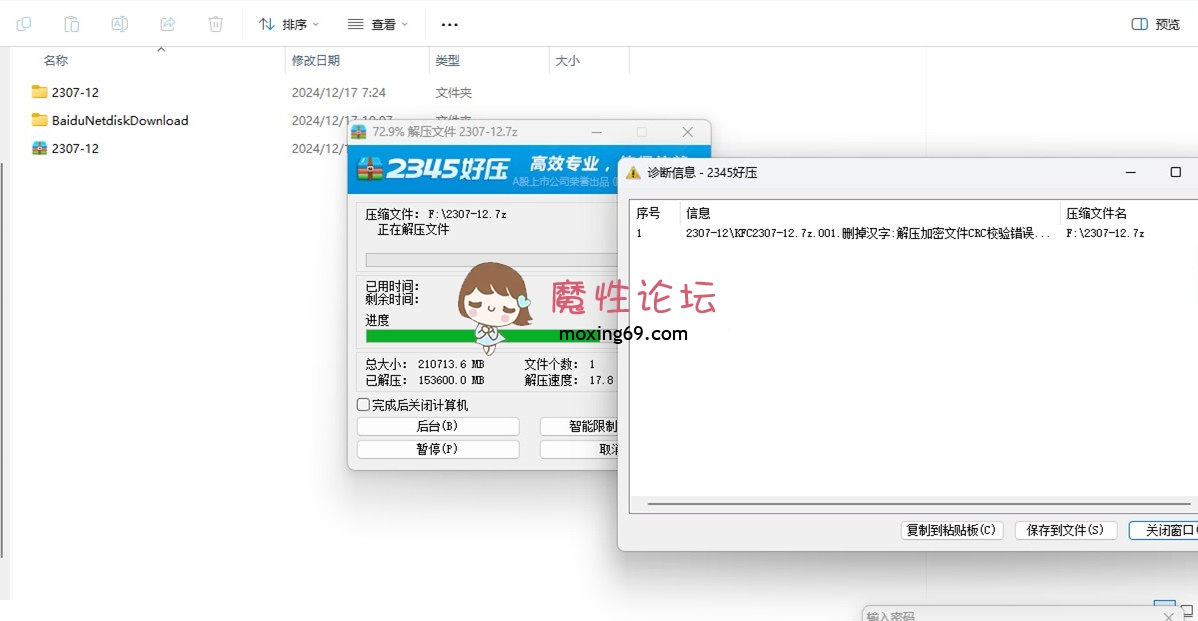Toggle the 预览 preview pane button
The height and width of the screenshot is (621, 1198).
point(1155,24)
